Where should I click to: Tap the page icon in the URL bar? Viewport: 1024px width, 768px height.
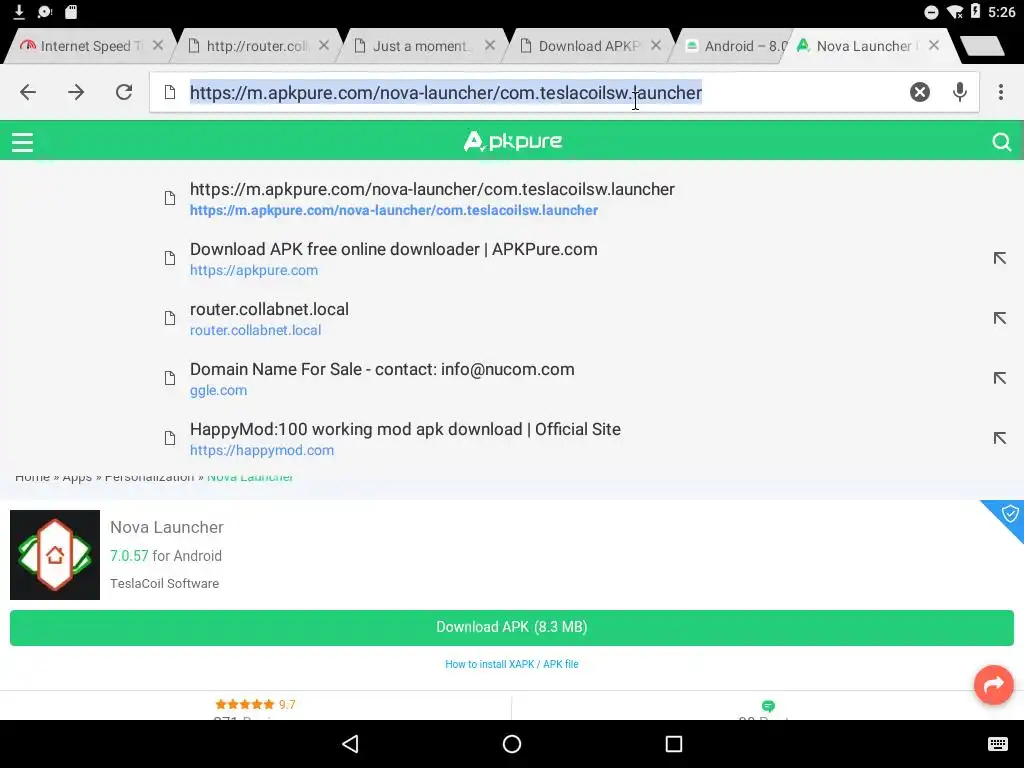tap(170, 92)
